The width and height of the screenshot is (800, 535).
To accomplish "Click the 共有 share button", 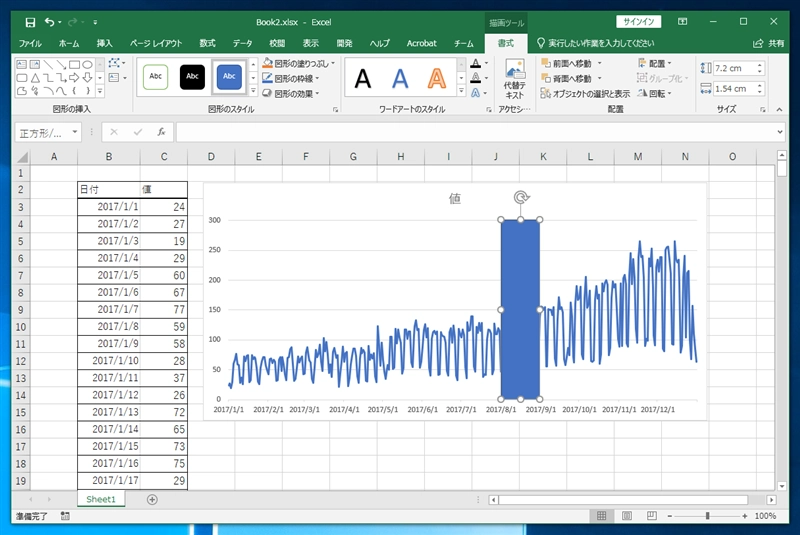I will (x=769, y=43).
